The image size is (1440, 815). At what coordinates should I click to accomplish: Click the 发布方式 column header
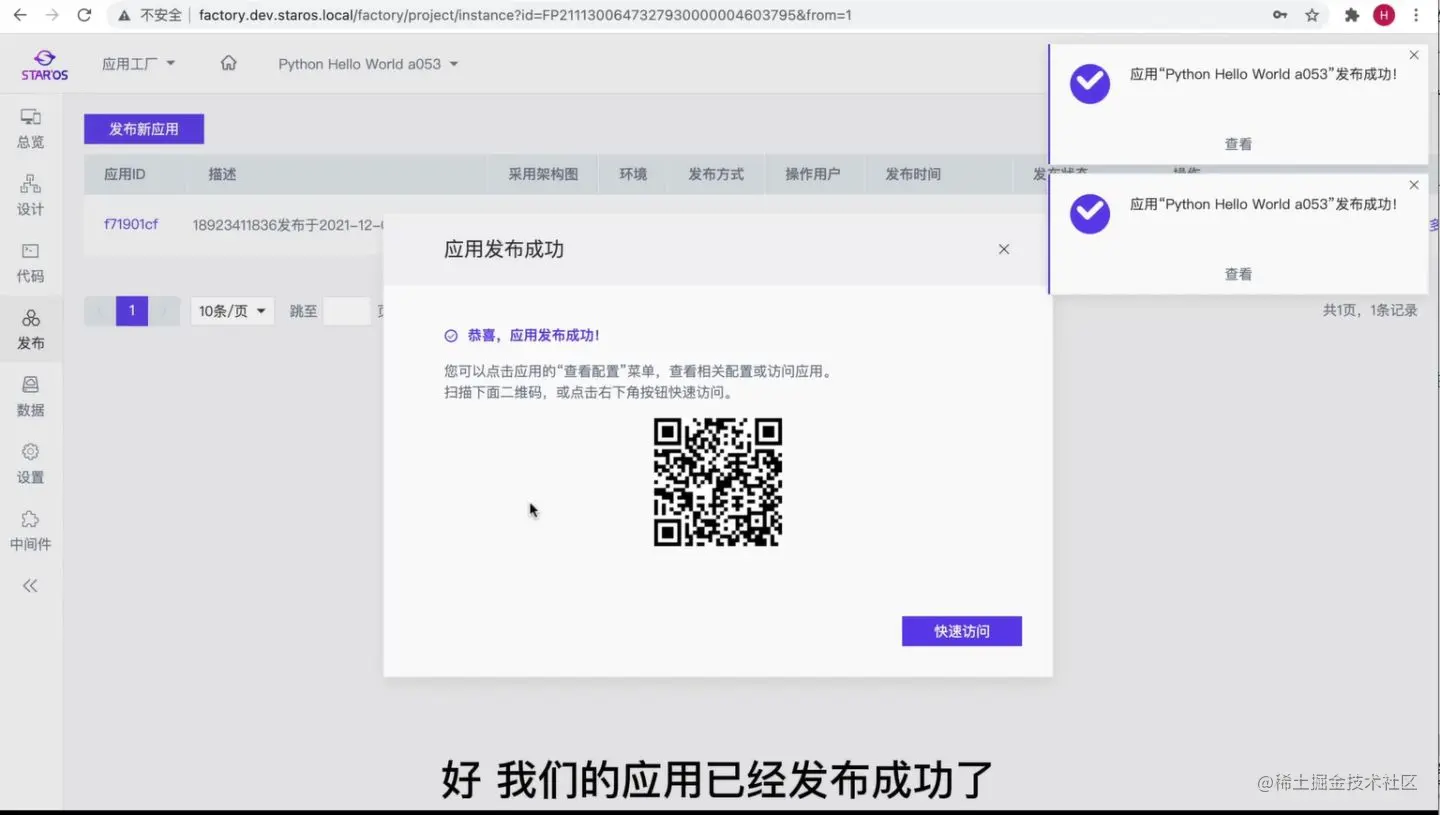click(716, 174)
